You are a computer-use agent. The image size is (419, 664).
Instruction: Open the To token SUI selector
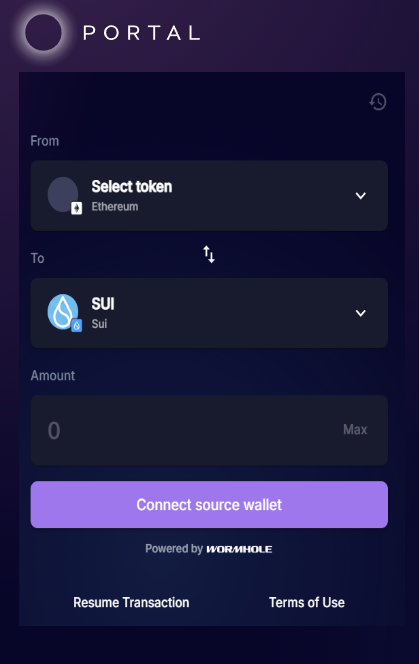click(x=209, y=313)
